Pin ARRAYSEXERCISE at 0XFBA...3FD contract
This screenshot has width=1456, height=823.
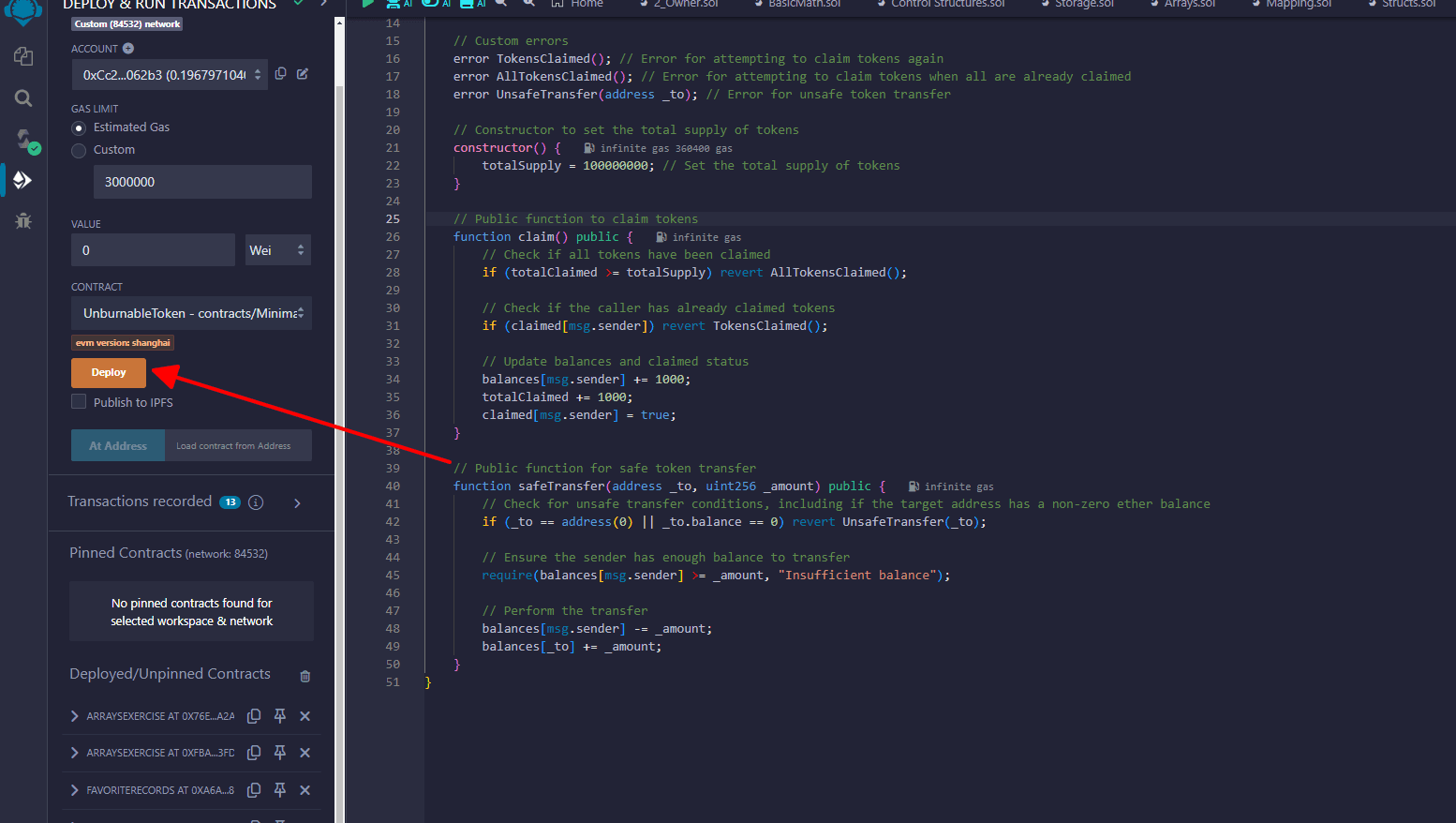coord(279,753)
